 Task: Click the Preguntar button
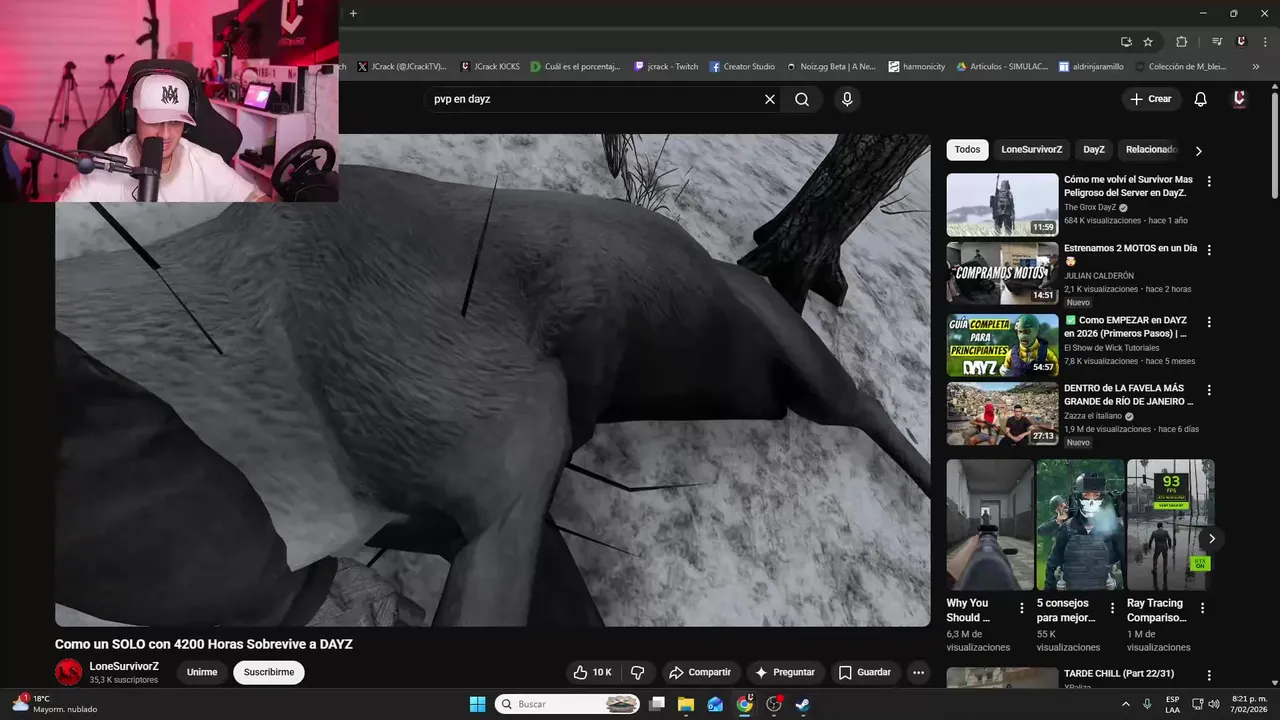pos(785,672)
